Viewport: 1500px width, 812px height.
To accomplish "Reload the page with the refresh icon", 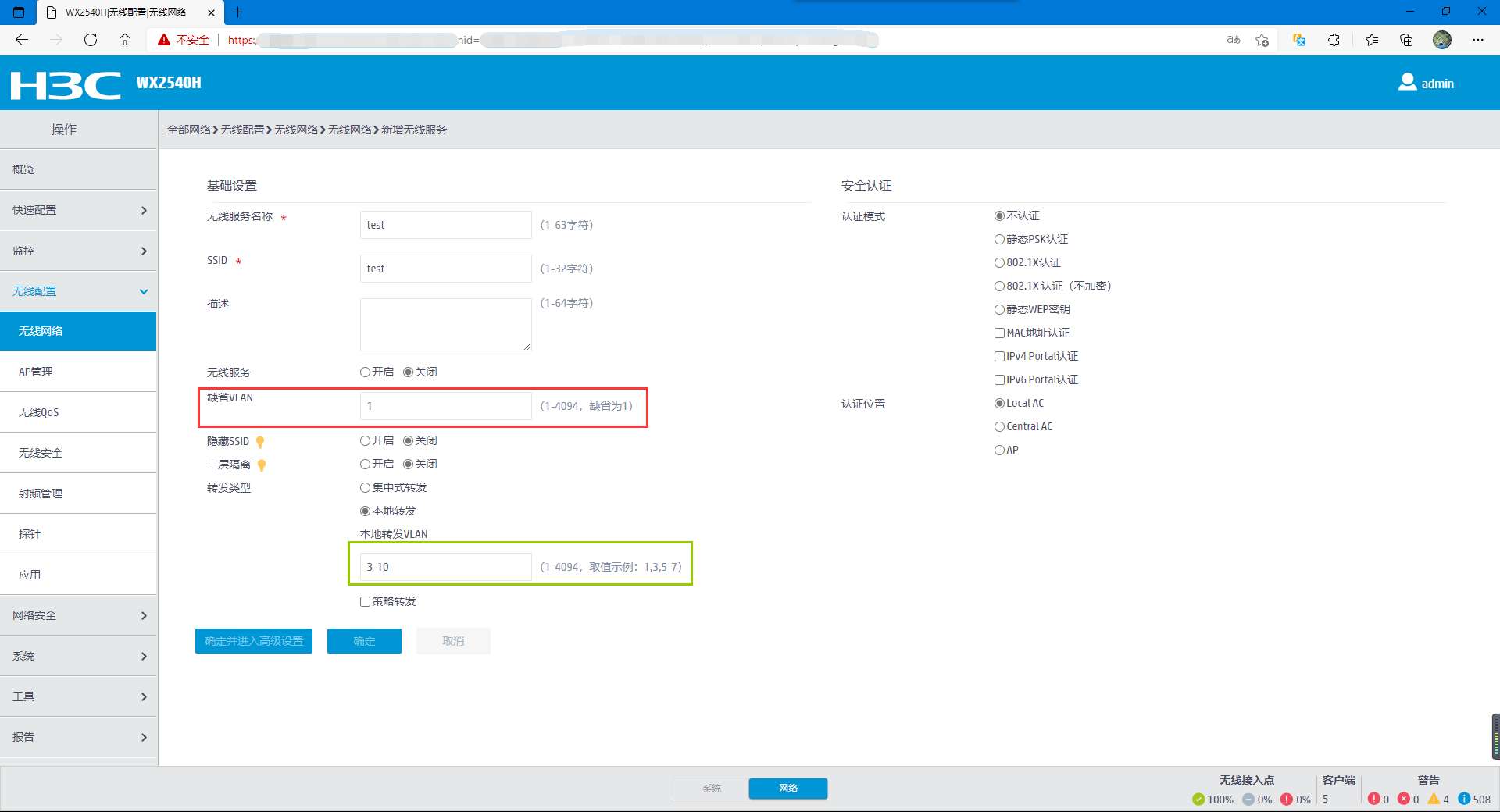I will coord(91,40).
